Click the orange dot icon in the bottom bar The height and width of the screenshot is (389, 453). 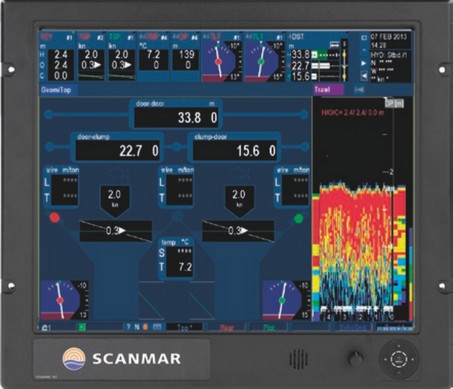click(x=145, y=327)
